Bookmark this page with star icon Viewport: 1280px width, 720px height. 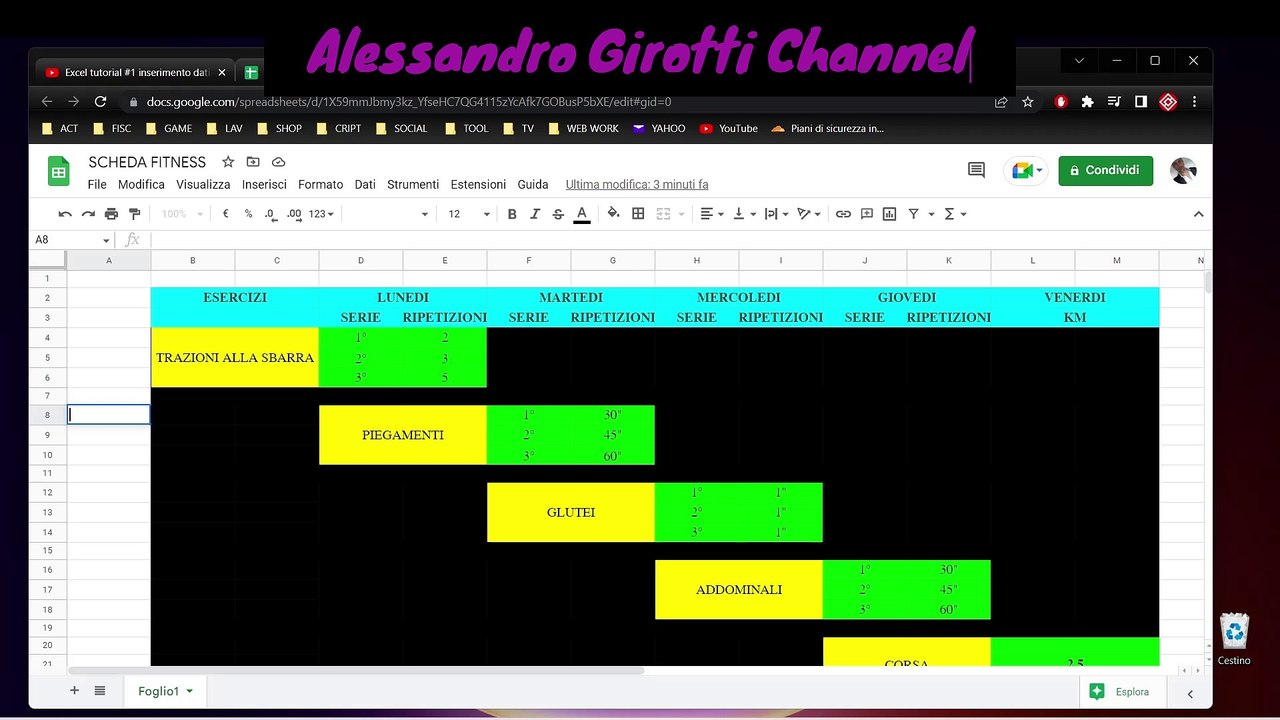coord(1028,102)
